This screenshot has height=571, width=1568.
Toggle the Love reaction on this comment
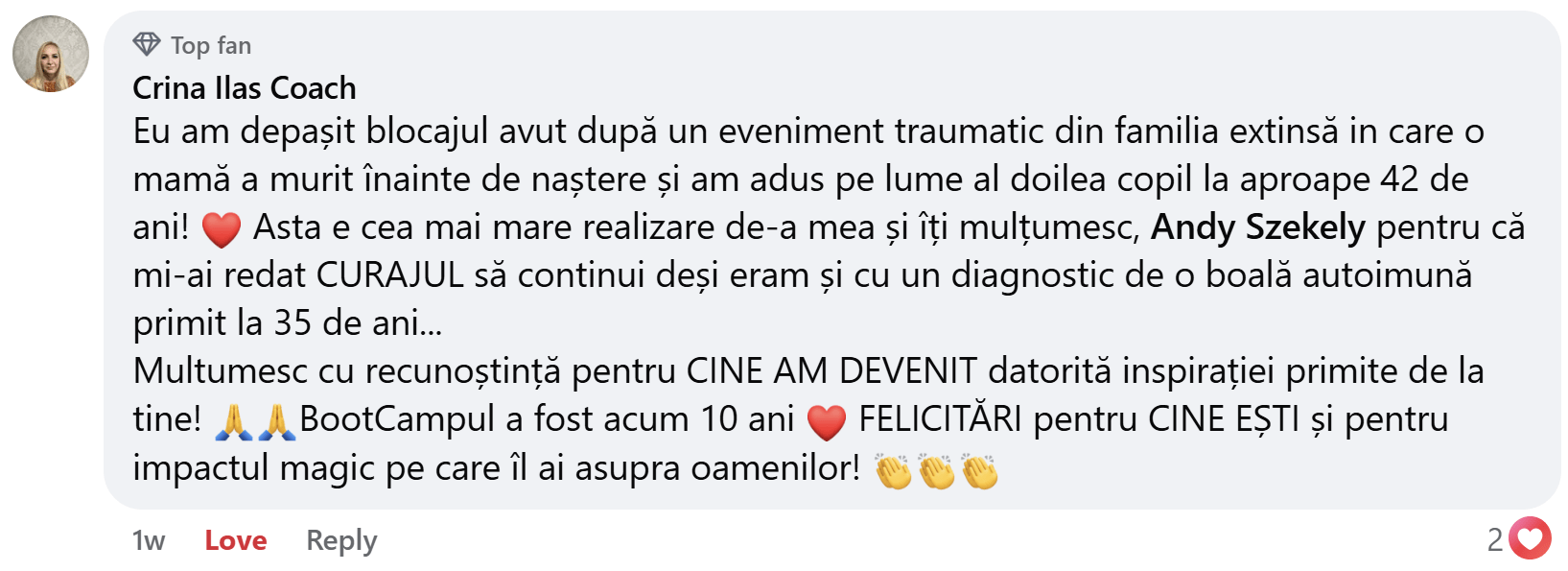236,540
